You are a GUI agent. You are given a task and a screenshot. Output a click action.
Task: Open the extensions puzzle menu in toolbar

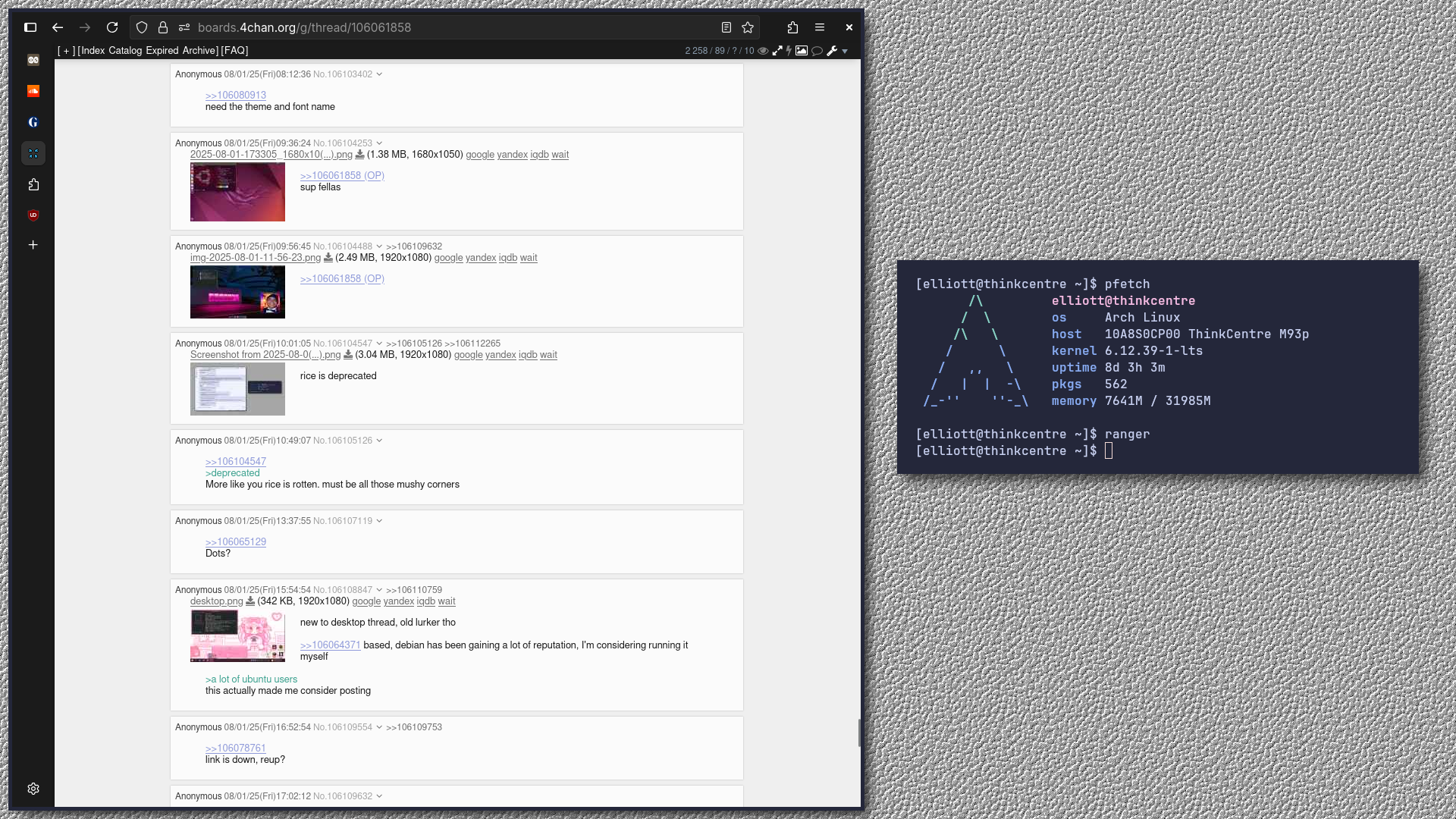click(793, 27)
